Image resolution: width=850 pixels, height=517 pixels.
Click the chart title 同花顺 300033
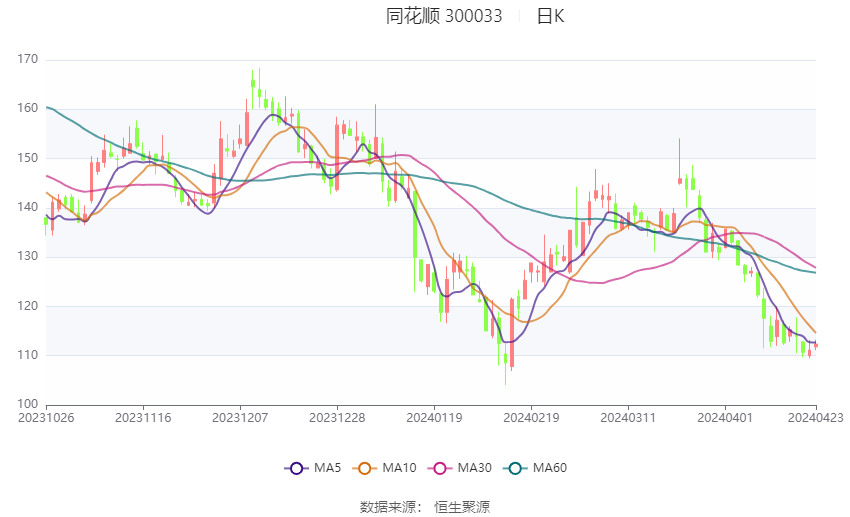coord(444,16)
